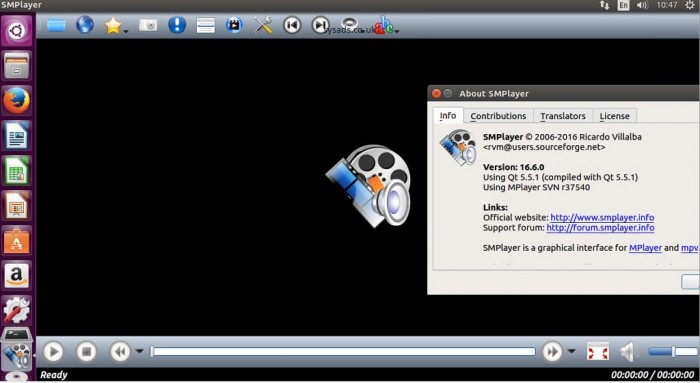Open Ubuntu Software Center from dock
The height and width of the screenshot is (383, 700).
tap(17, 241)
